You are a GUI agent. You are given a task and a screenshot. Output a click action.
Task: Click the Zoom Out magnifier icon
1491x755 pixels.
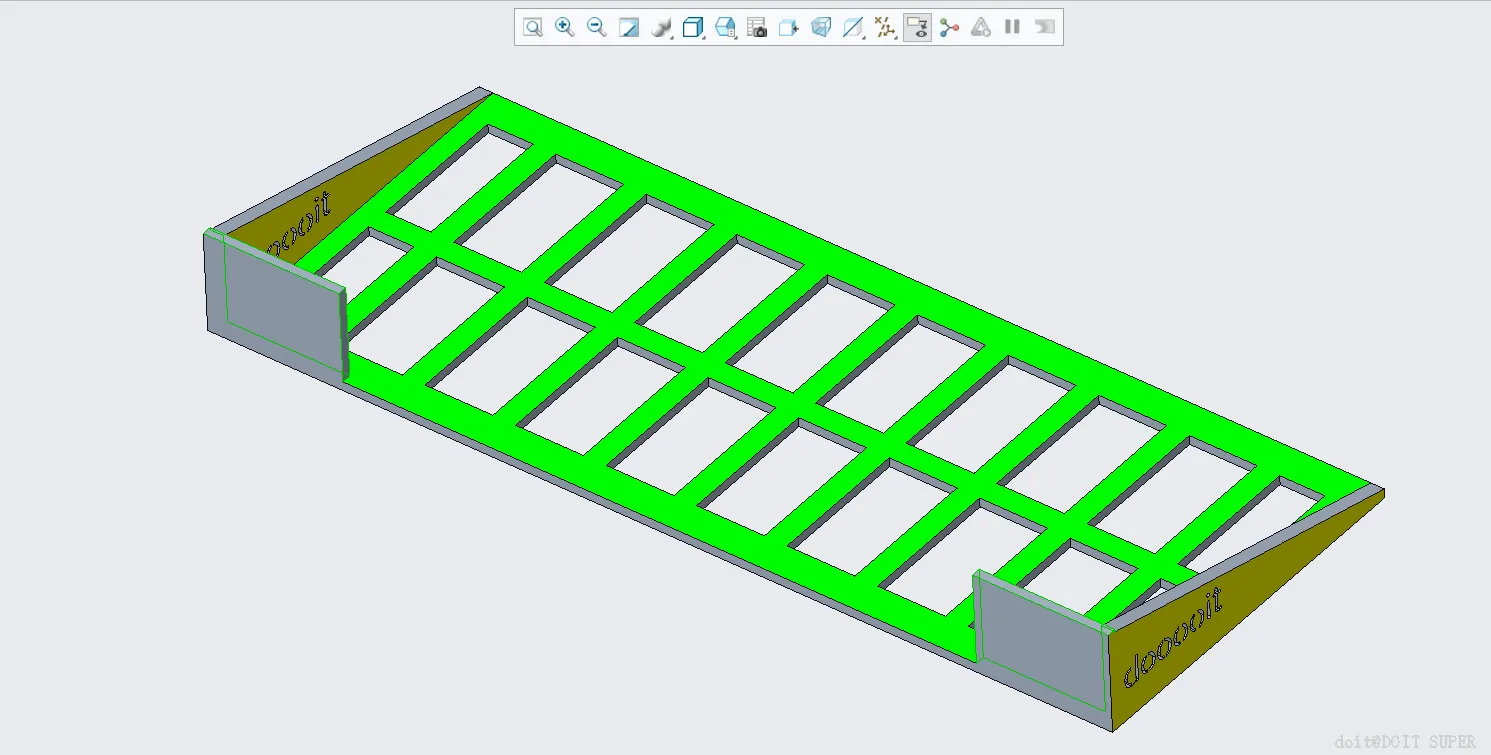[x=597, y=27]
